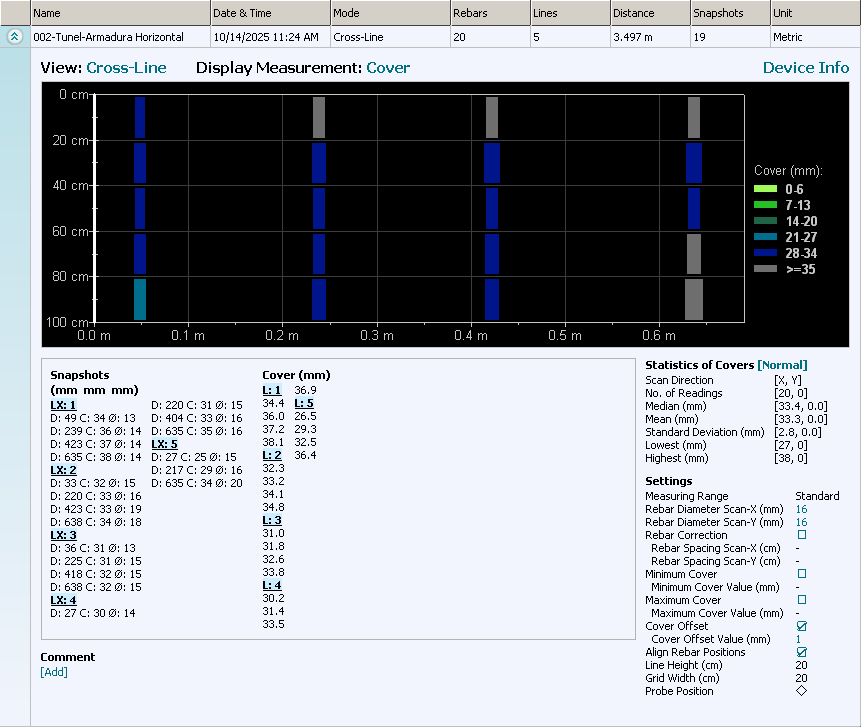Sort by the Name column header
The width and height of the screenshot is (861, 727).
click(x=120, y=13)
